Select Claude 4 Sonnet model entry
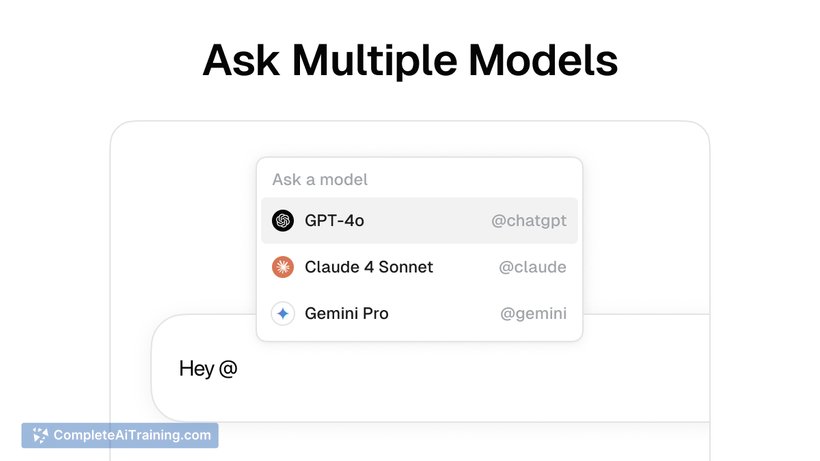820x461 pixels. [x=419, y=267]
